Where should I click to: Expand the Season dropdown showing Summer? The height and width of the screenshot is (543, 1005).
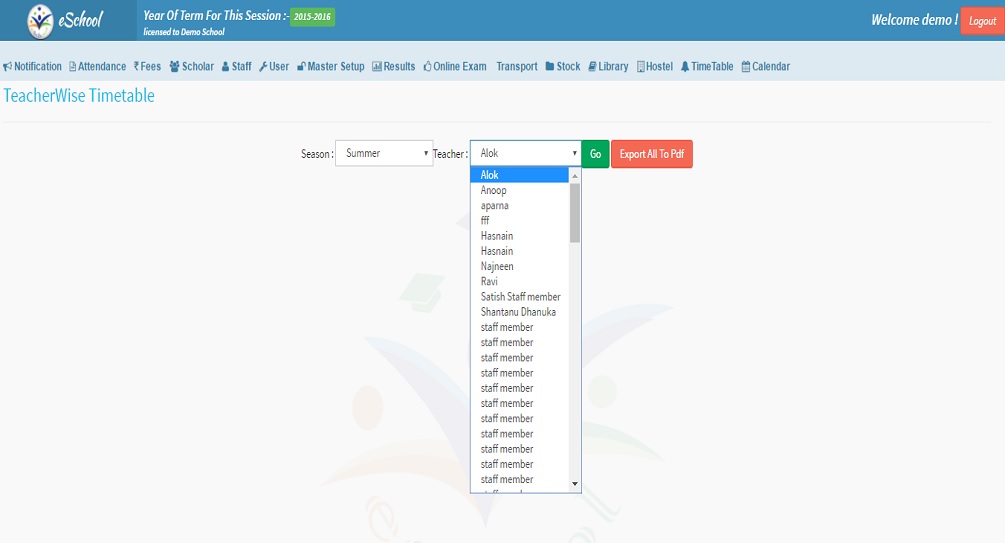pos(383,154)
